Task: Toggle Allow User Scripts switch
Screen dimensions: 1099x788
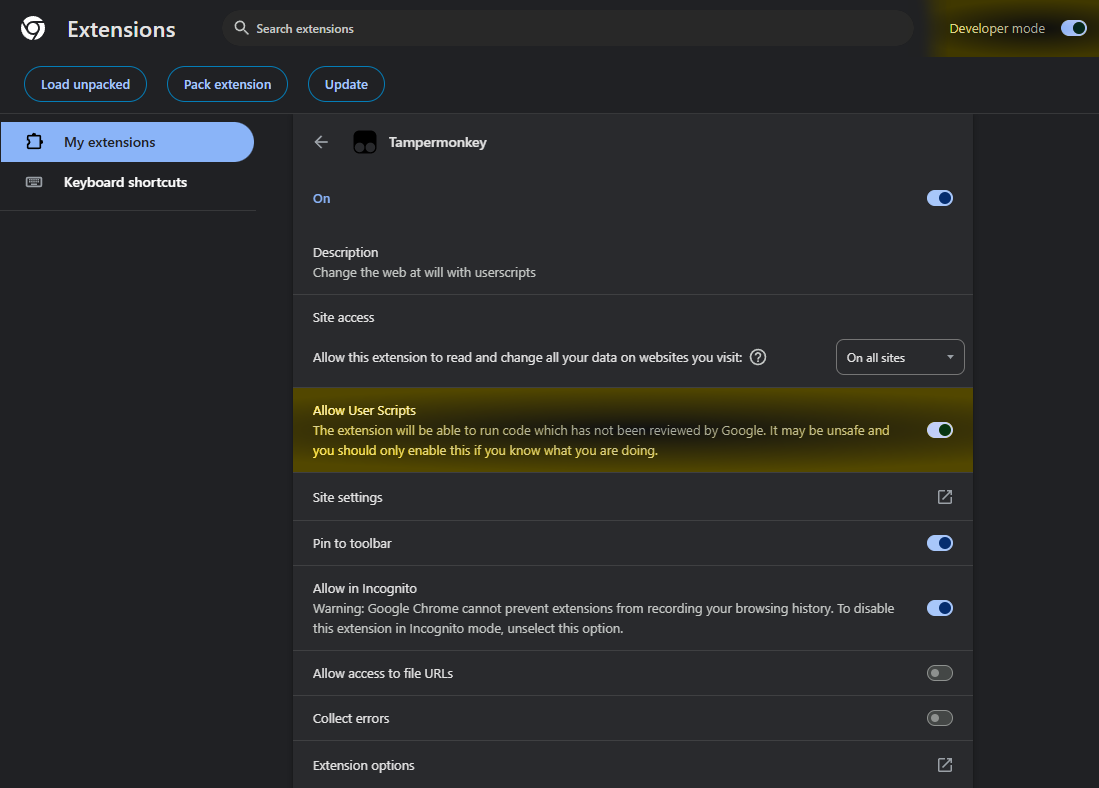Action: click(939, 430)
